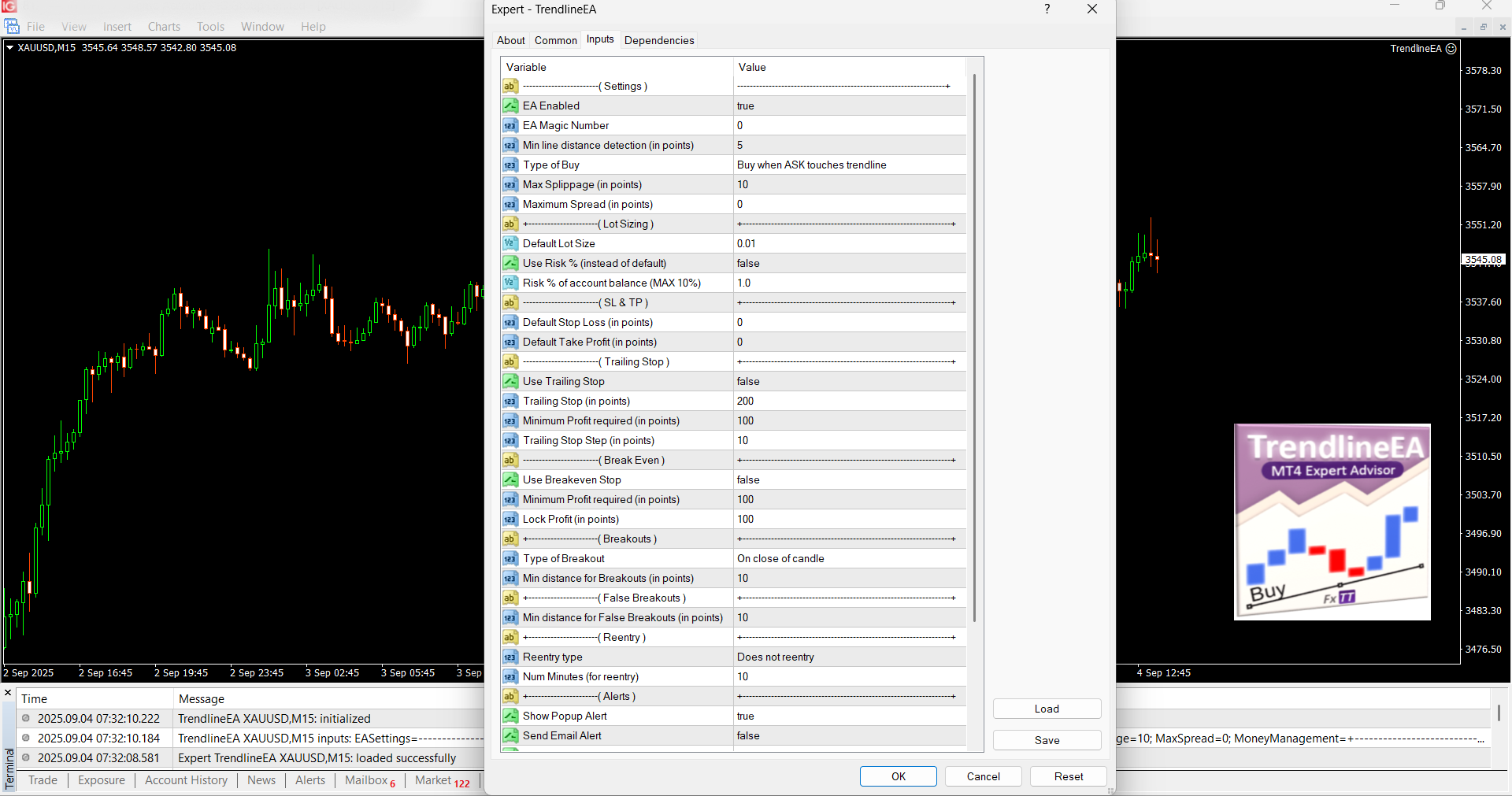Image resolution: width=1512 pixels, height=796 pixels.
Task: Toggle Use Risk % value false
Action: pos(849,263)
